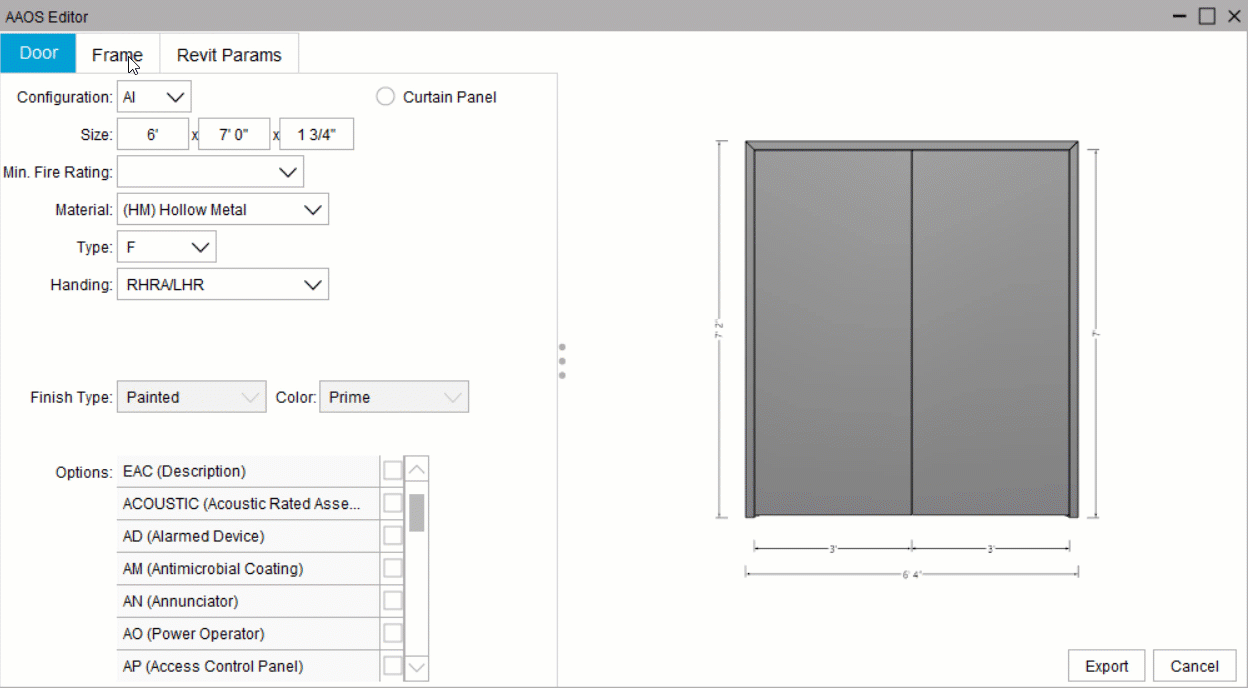Enable the AN (Annunciator) option

point(392,601)
